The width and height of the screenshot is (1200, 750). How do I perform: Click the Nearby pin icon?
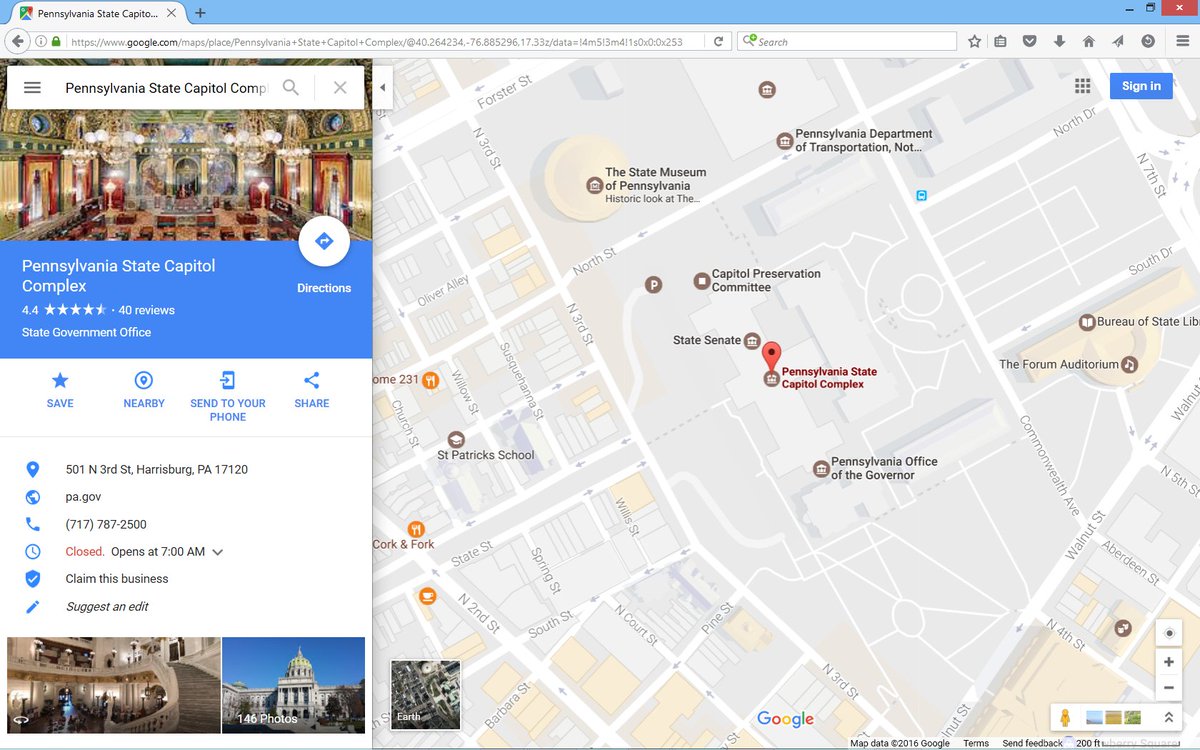pos(144,380)
